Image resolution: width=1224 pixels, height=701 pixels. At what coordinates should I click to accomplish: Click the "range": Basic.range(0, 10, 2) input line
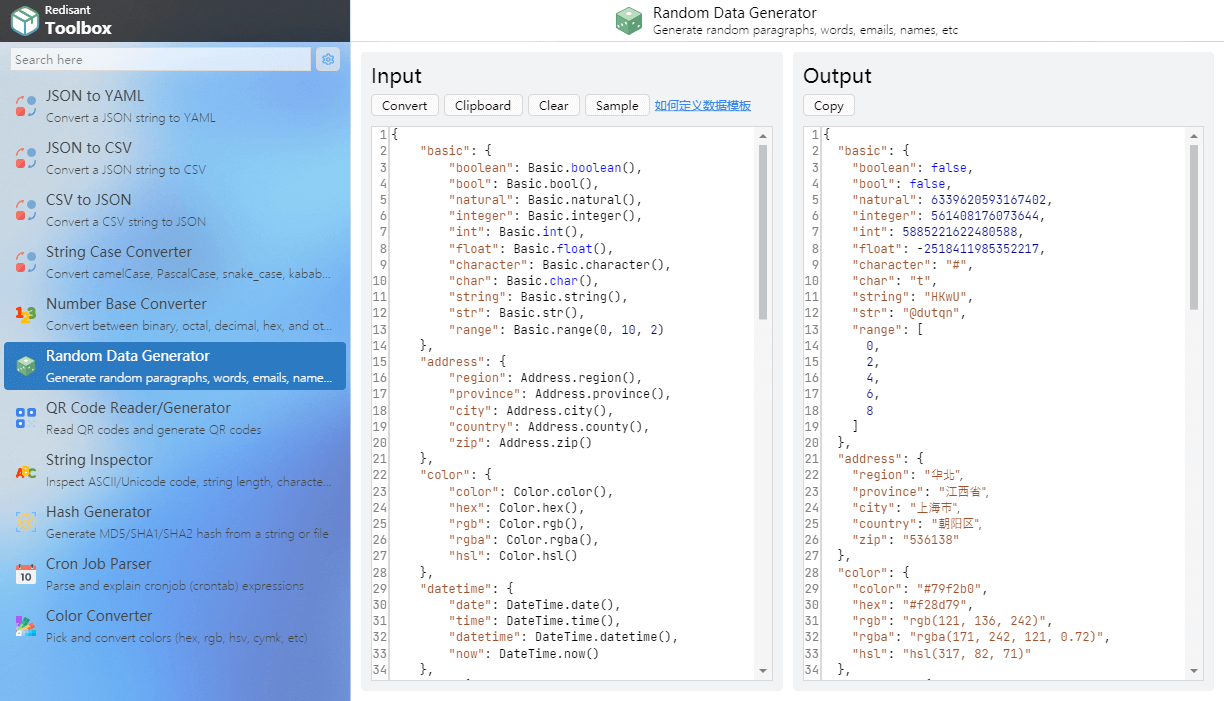pyautogui.click(x=556, y=329)
